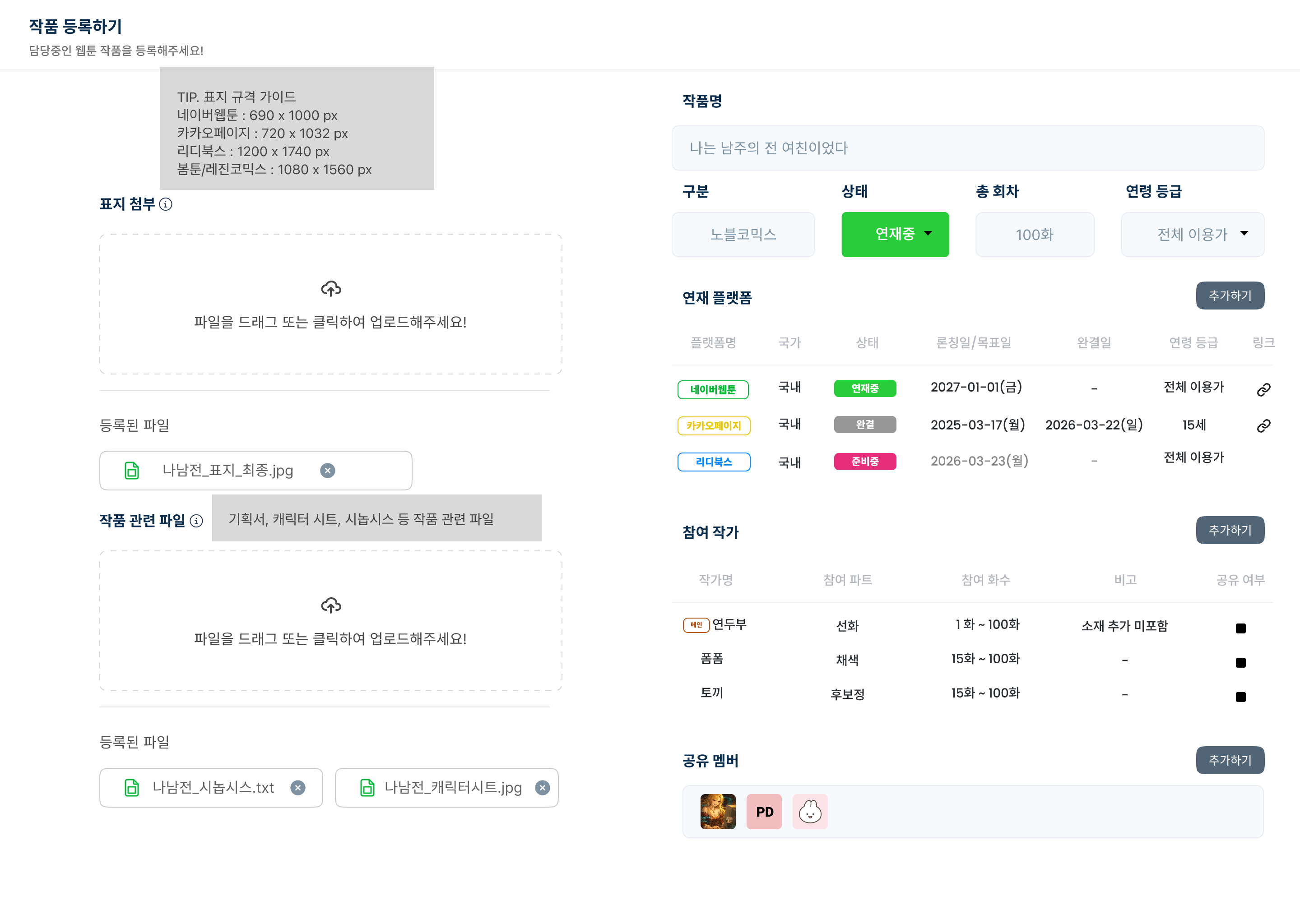Select the PD member avatar
This screenshot has height=924, width=1300.
pos(764,811)
